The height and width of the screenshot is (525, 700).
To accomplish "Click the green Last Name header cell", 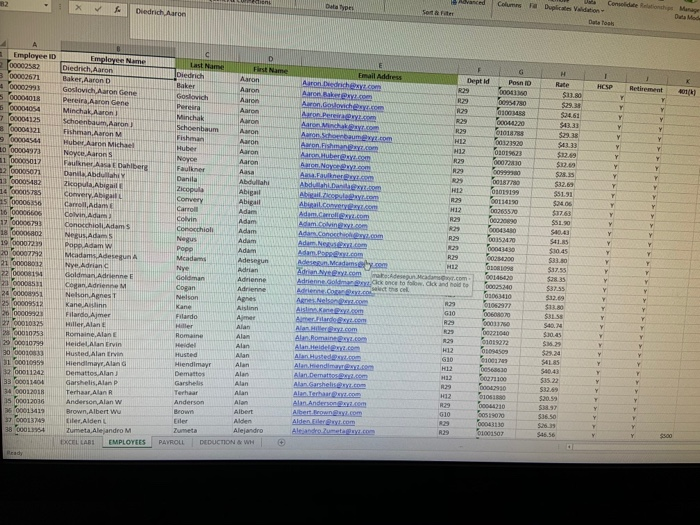I will tap(207, 66).
